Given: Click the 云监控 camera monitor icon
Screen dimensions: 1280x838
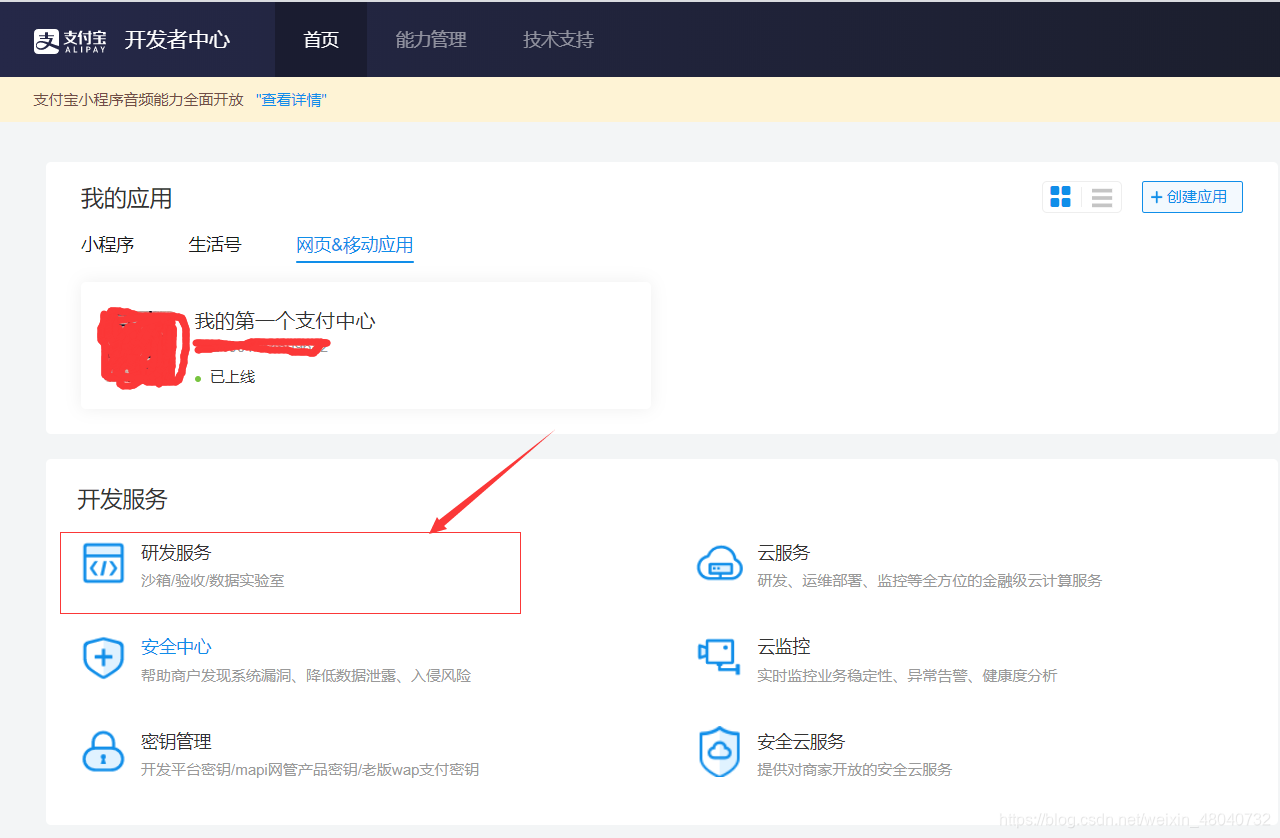Looking at the screenshot, I should pos(717,657).
